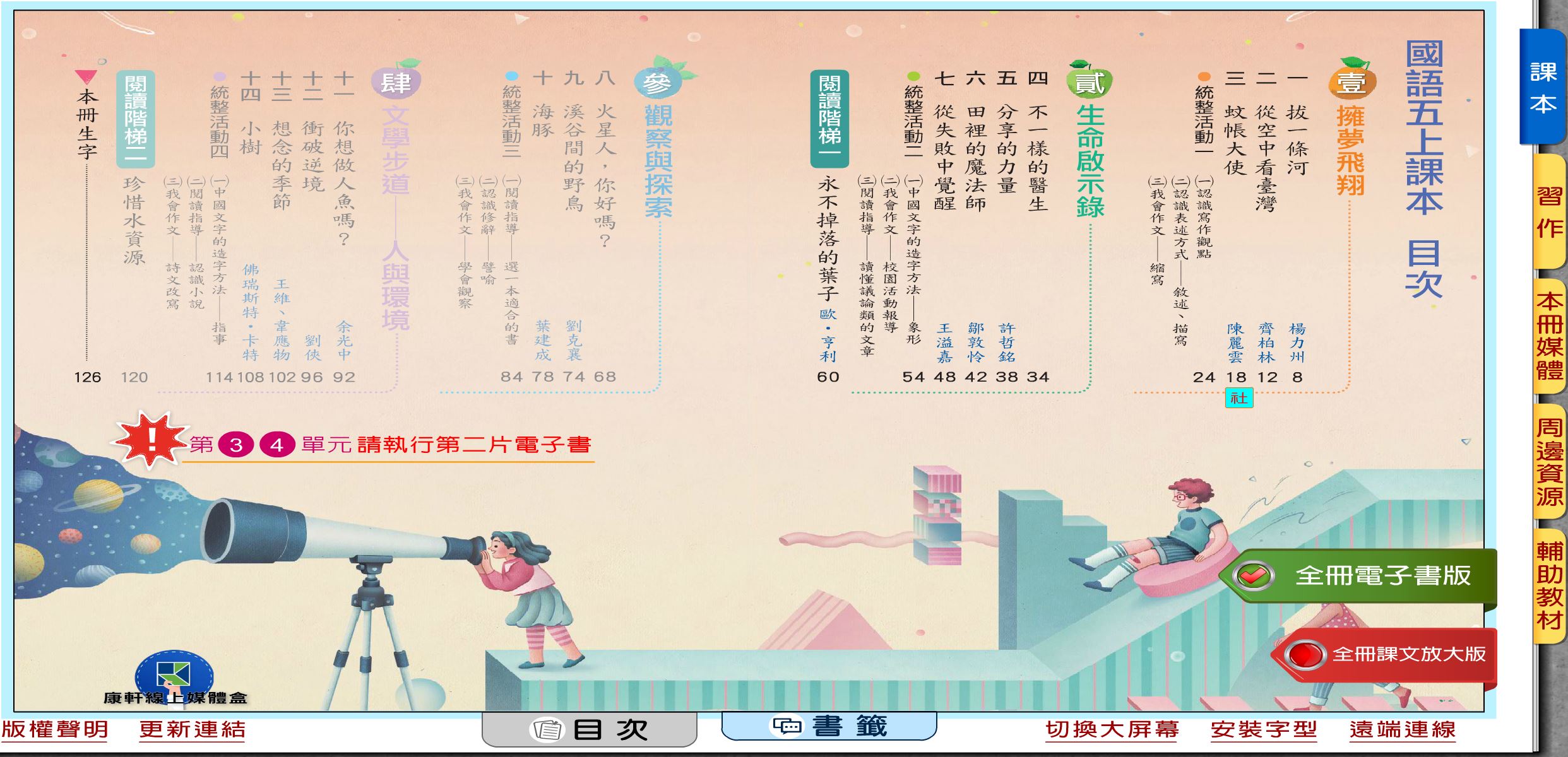Click the 書籤 bottom button
The height and width of the screenshot is (757, 1568).
point(829,725)
